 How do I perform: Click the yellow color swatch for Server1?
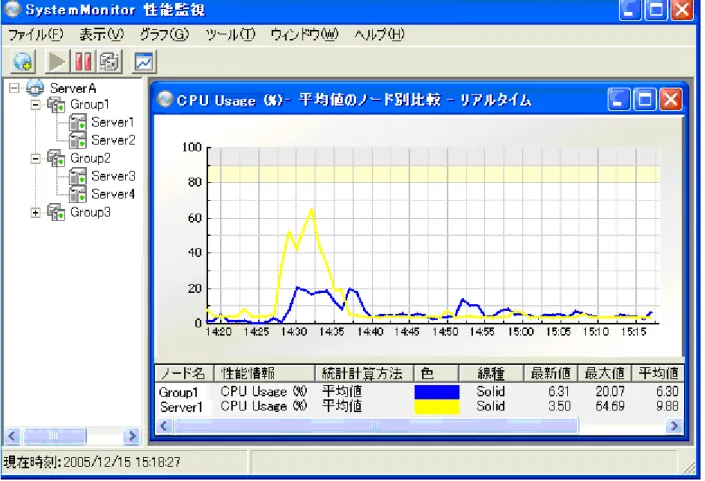click(437, 406)
